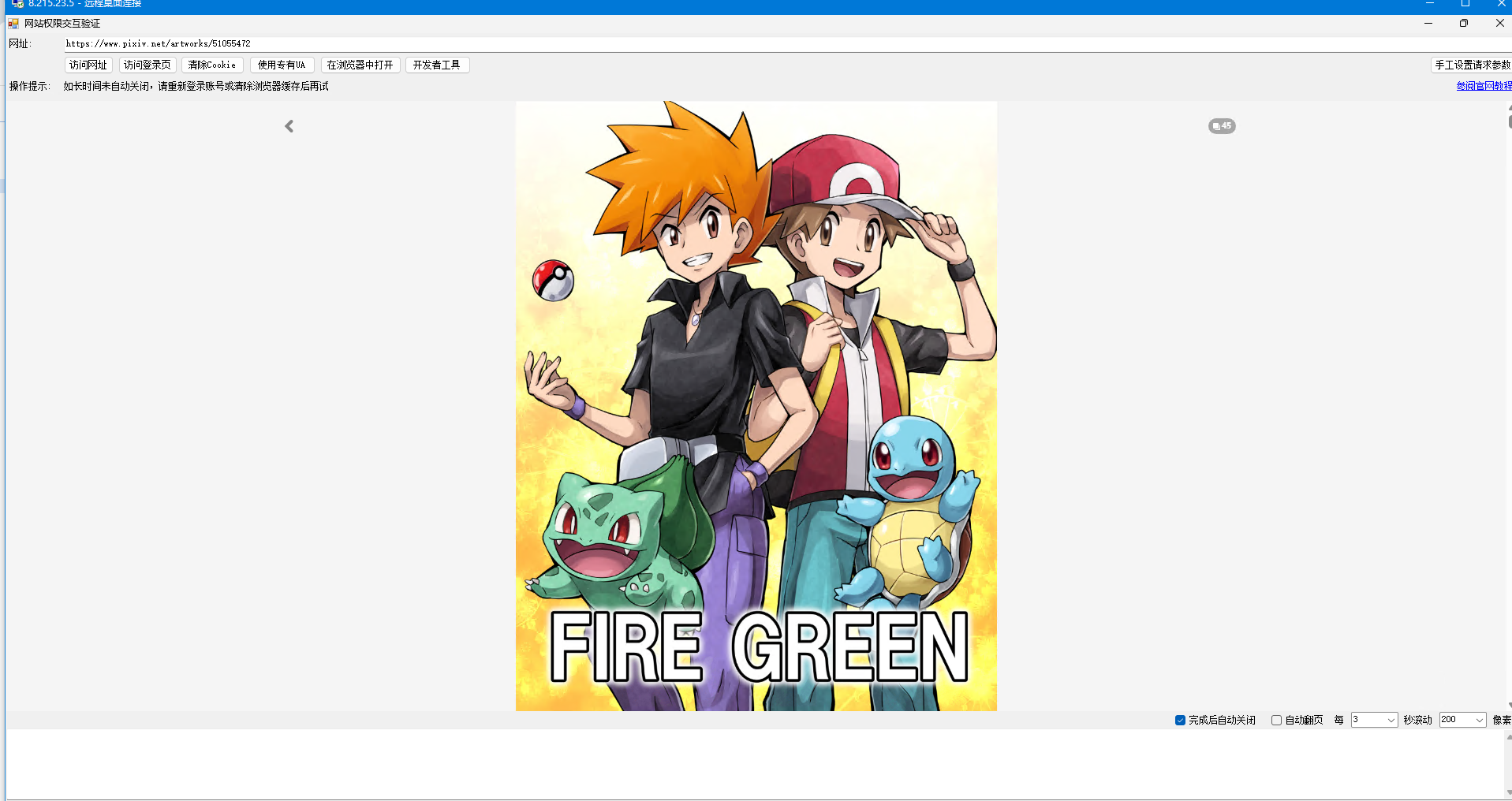Toggle the 完成后自动关闭 checkbox
The width and height of the screenshot is (1512, 801).
click(x=1180, y=720)
